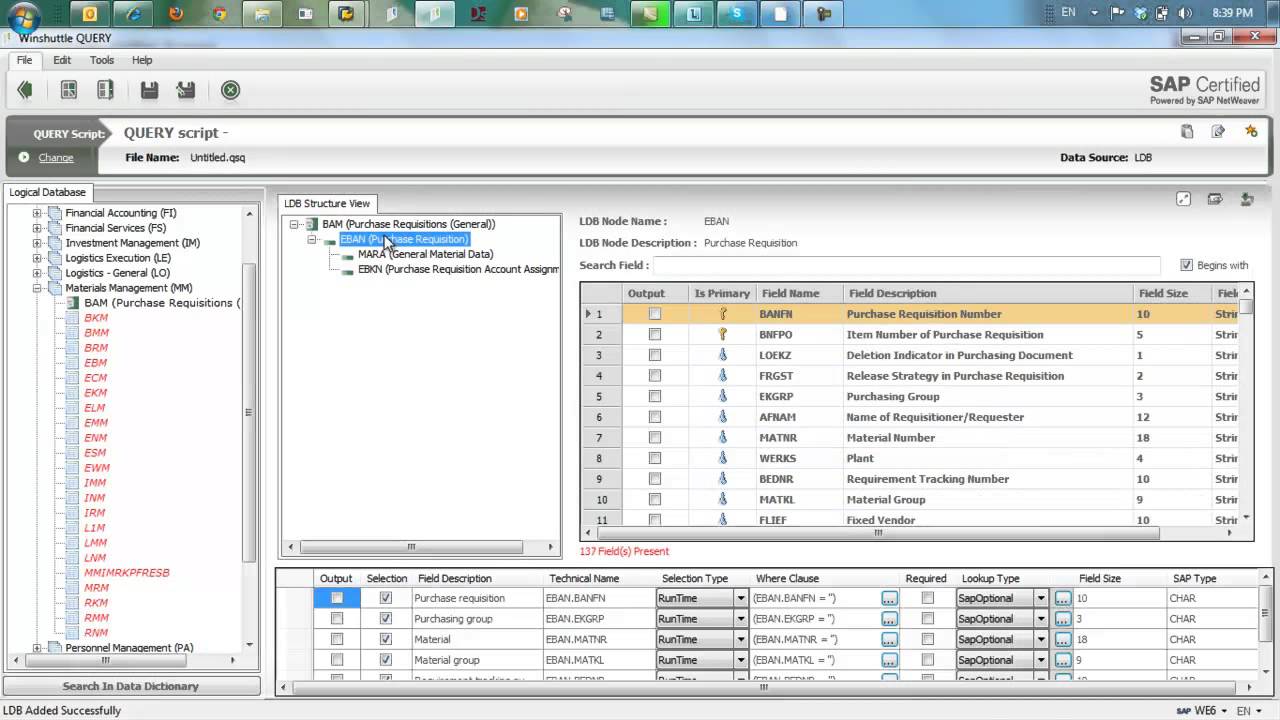Screen dimensions: 1280x720
Task: Select the Logical Database tab
Action: coord(47,192)
